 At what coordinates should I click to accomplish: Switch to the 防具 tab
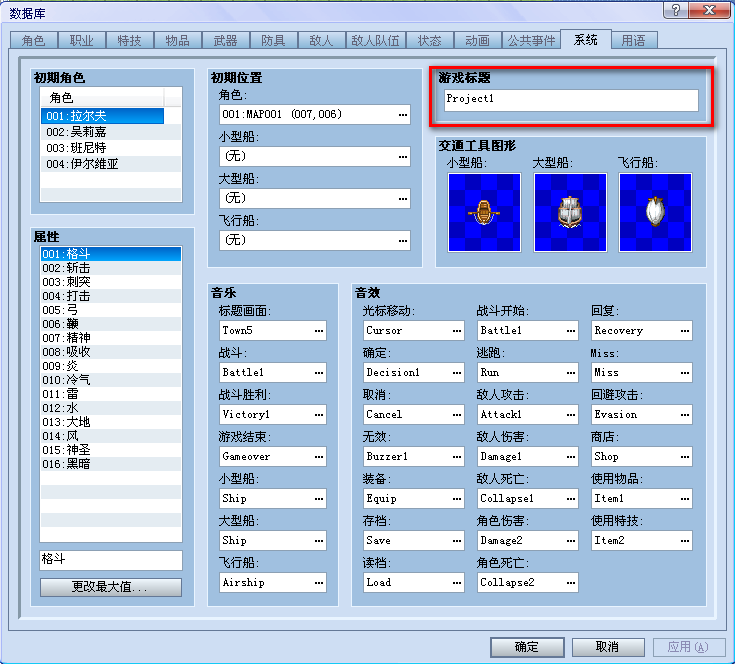click(273, 40)
